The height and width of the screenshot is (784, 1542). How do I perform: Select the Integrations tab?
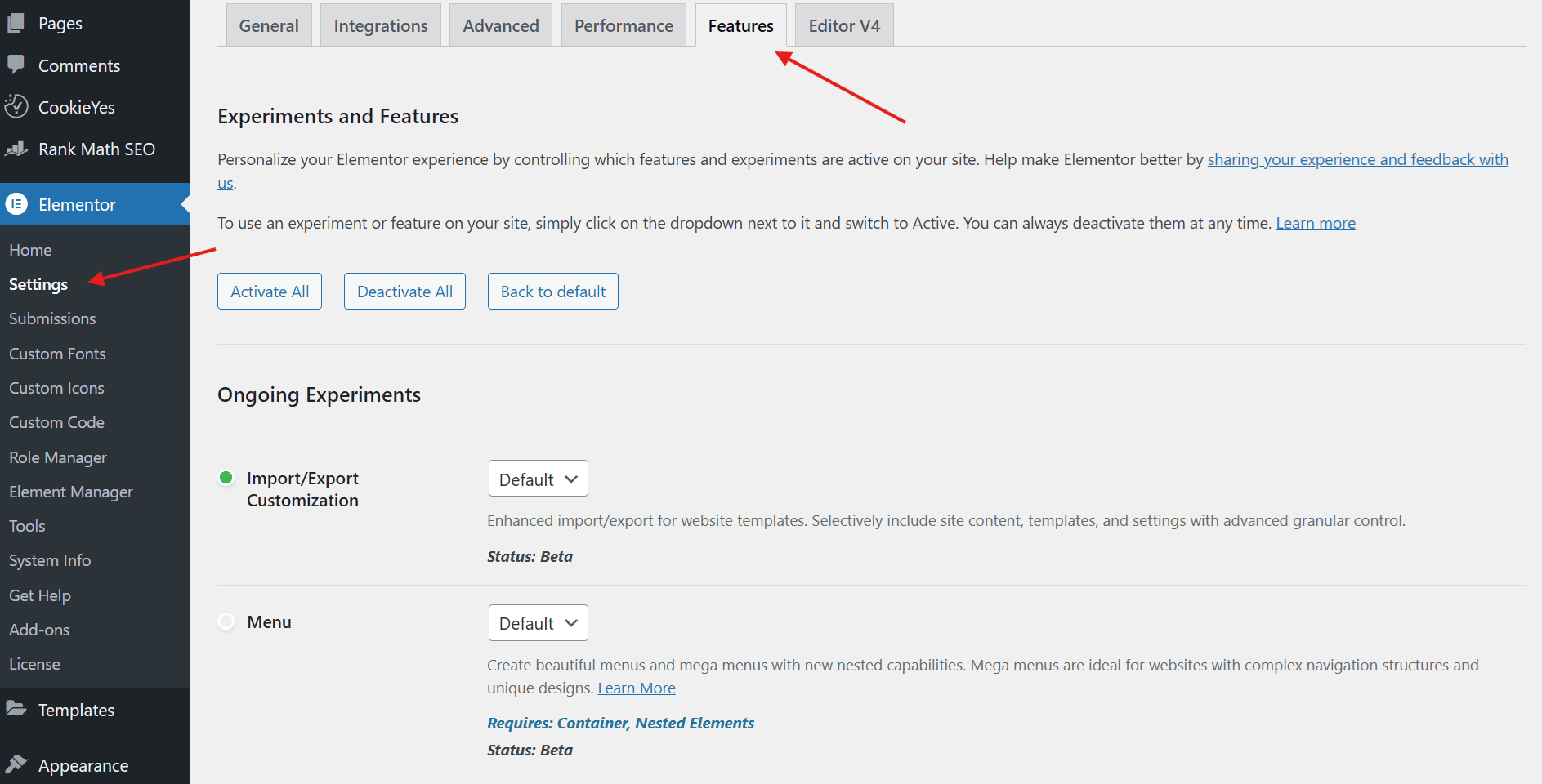click(380, 24)
